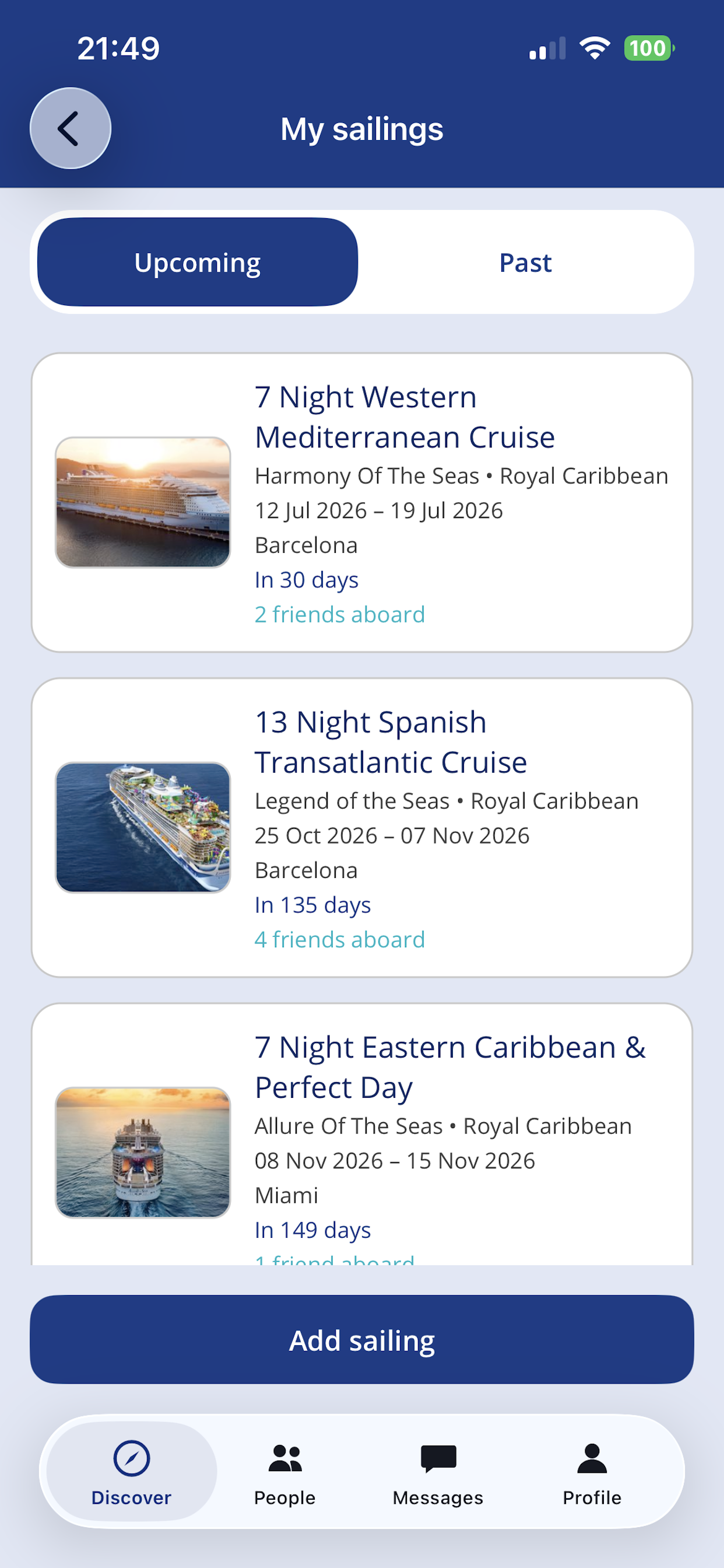724x1568 pixels.
Task: Open the Profile person icon
Action: pyautogui.click(x=592, y=1458)
